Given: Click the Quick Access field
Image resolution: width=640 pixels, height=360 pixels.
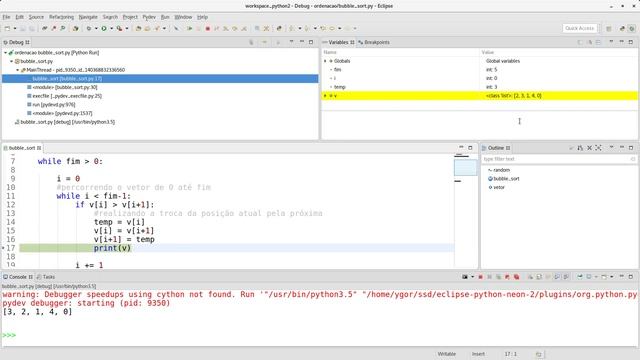Looking at the screenshot, I should (x=580, y=28).
